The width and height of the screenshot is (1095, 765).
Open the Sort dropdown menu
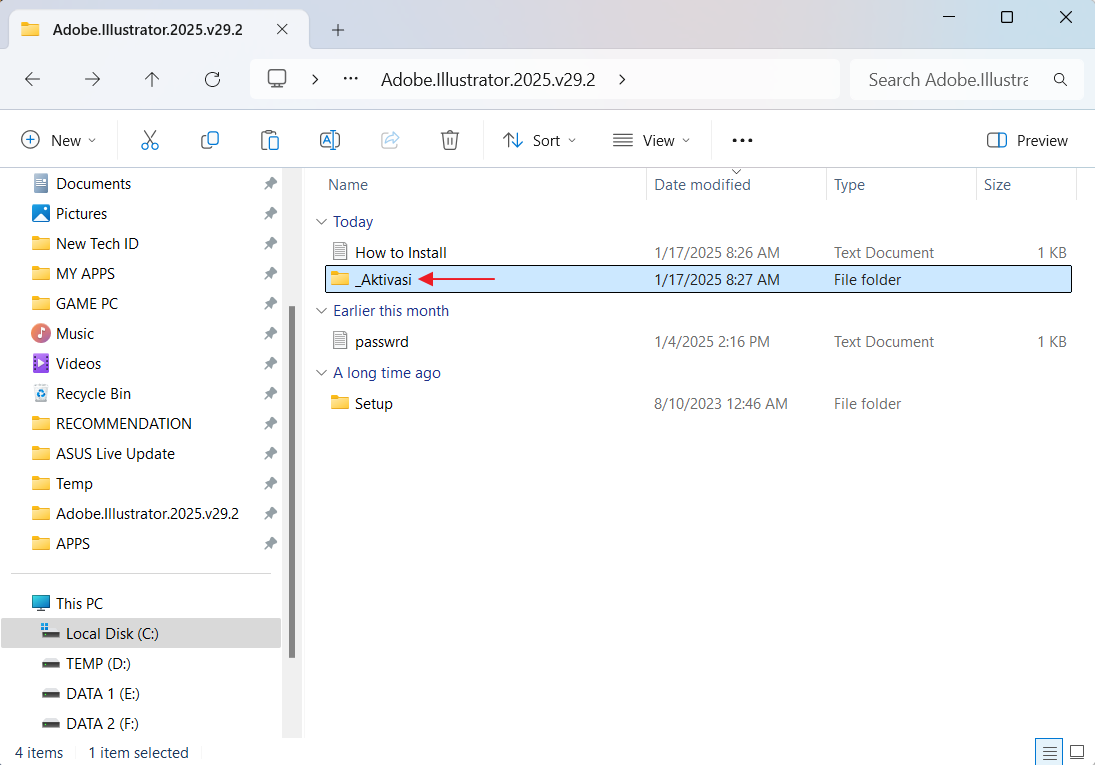tap(540, 140)
